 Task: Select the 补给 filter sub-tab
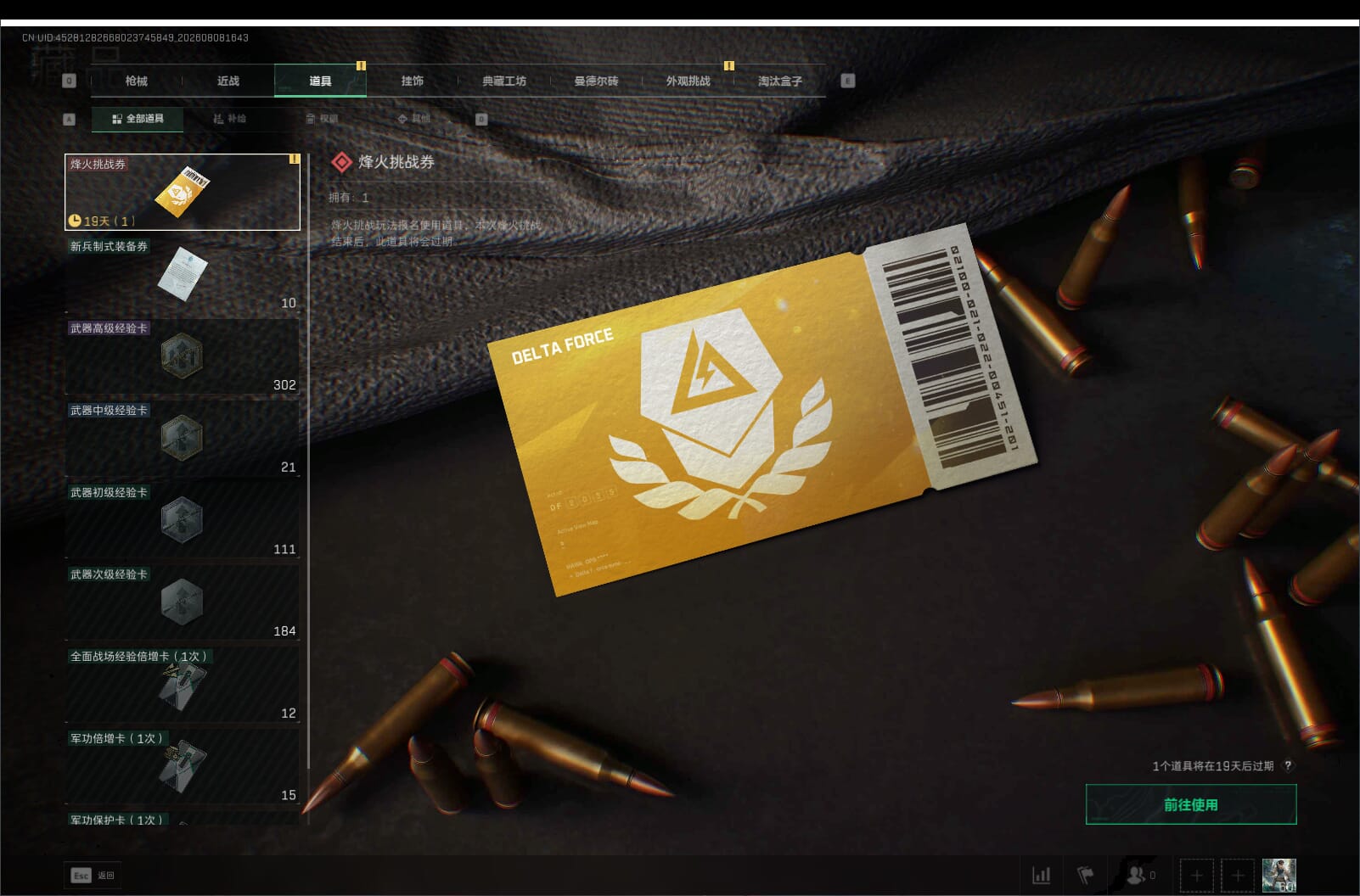[x=229, y=119]
